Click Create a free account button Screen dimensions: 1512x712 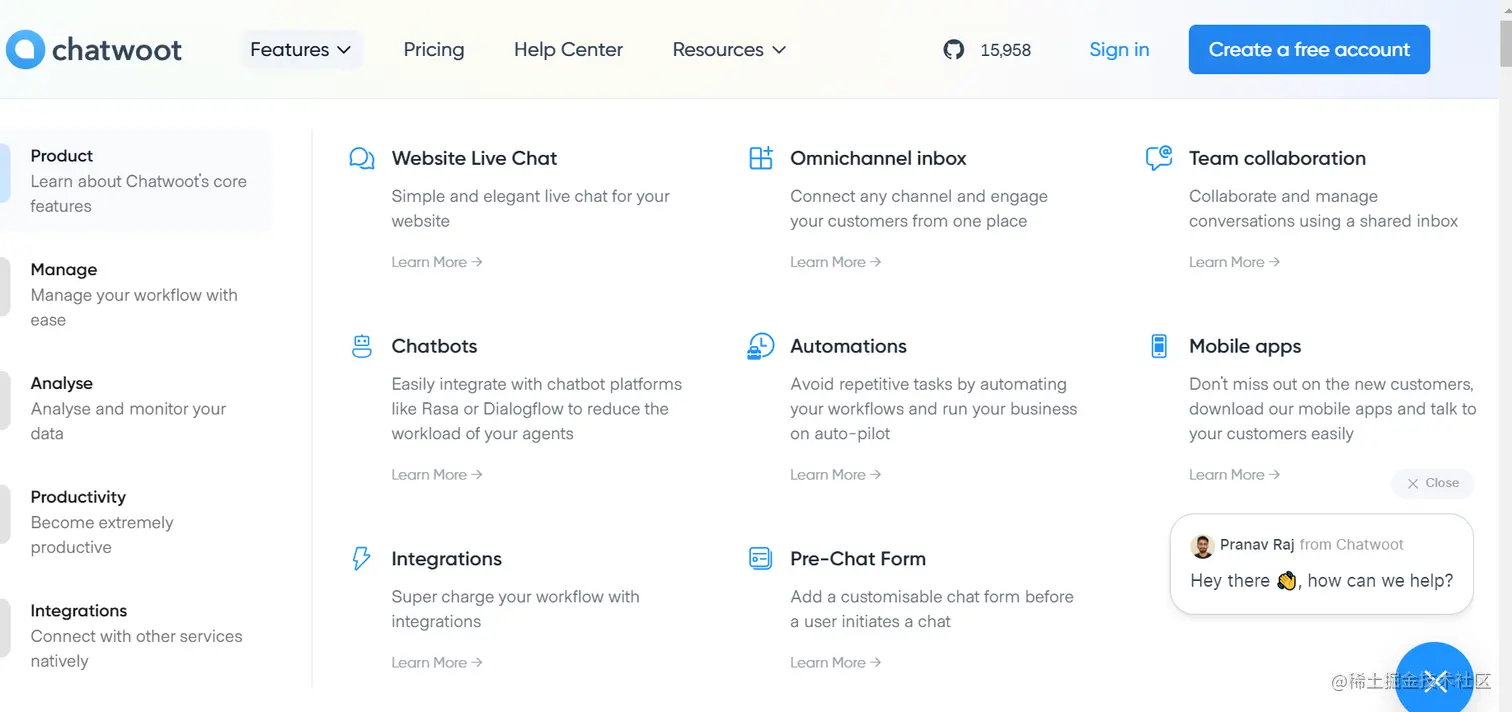point(1309,49)
